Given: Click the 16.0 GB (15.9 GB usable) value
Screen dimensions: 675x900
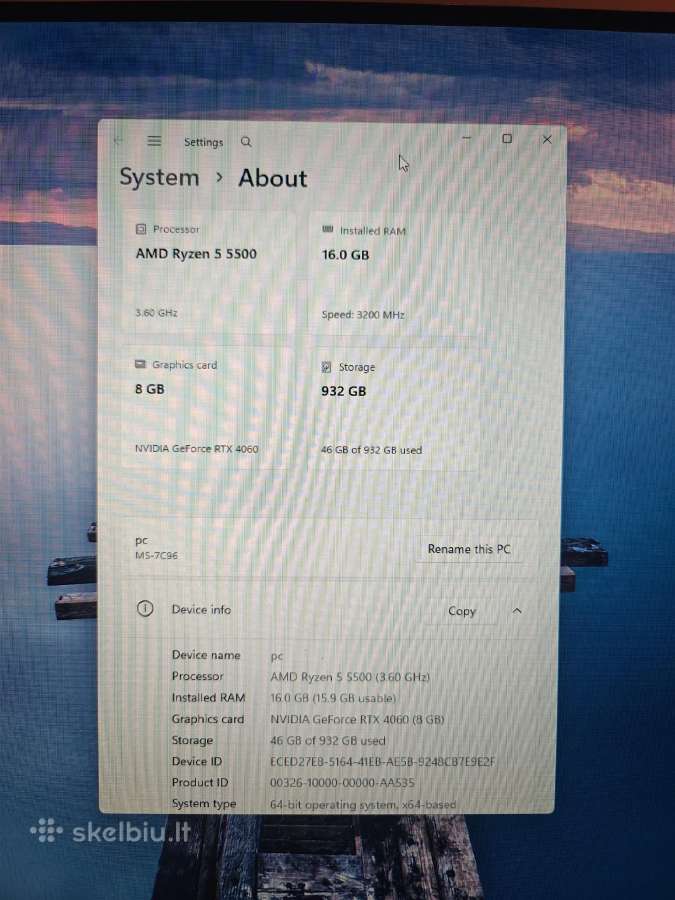Looking at the screenshot, I should pyautogui.click(x=333, y=699).
